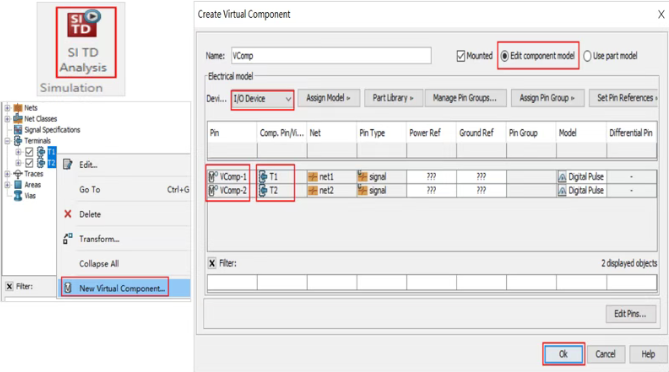Click the Pin Type column header

pyautogui.click(x=381, y=133)
